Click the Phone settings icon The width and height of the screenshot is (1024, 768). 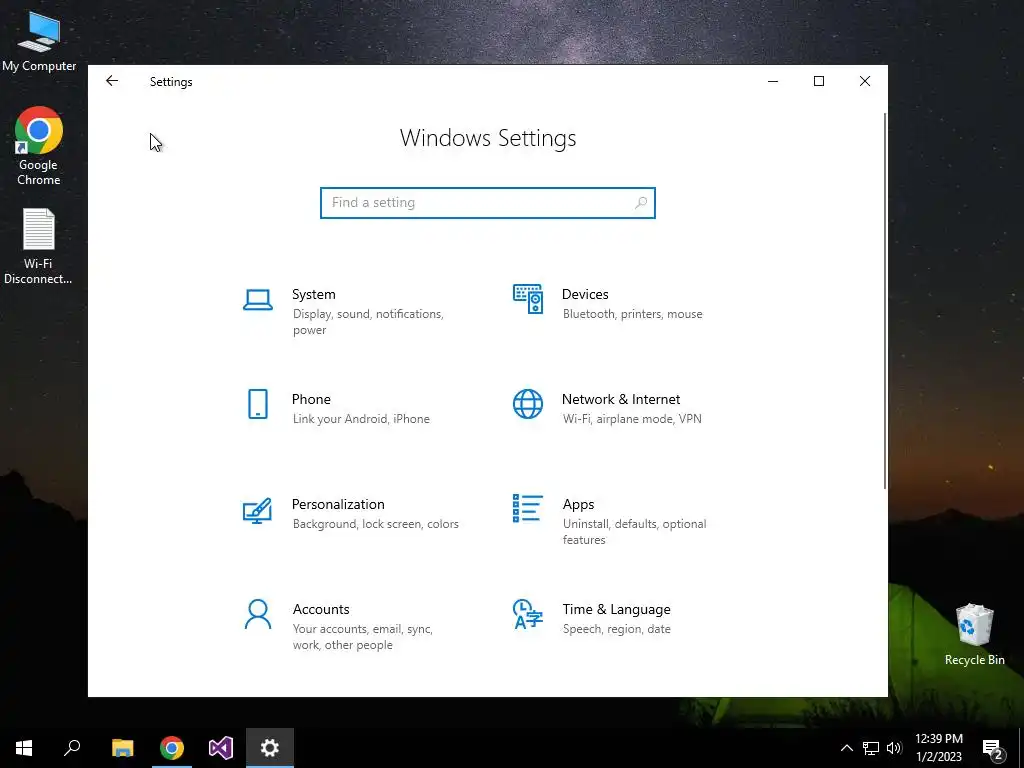point(258,404)
